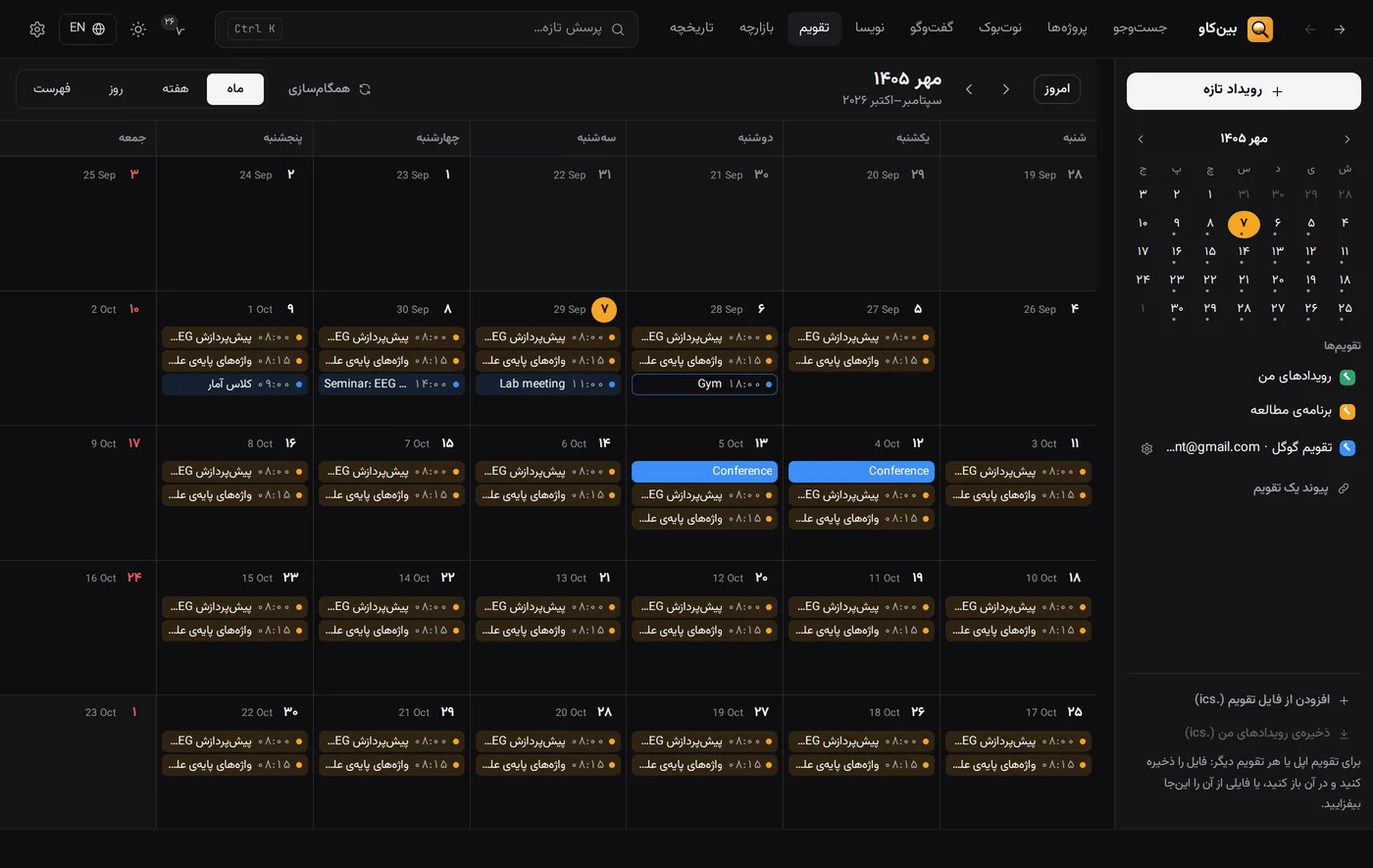
Task: Open the نویسا tab
Action: click(x=869, y=27)
